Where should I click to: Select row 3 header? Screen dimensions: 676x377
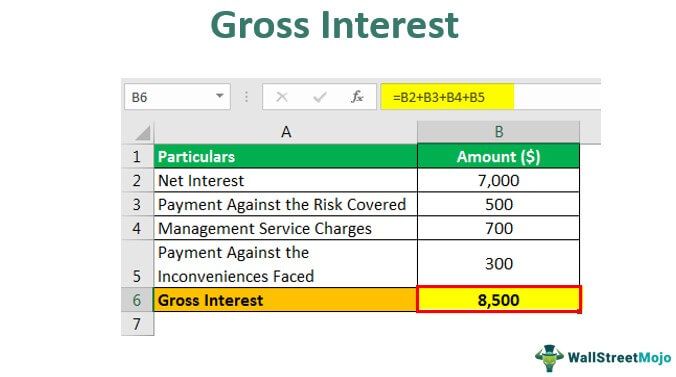click(138, 204)
